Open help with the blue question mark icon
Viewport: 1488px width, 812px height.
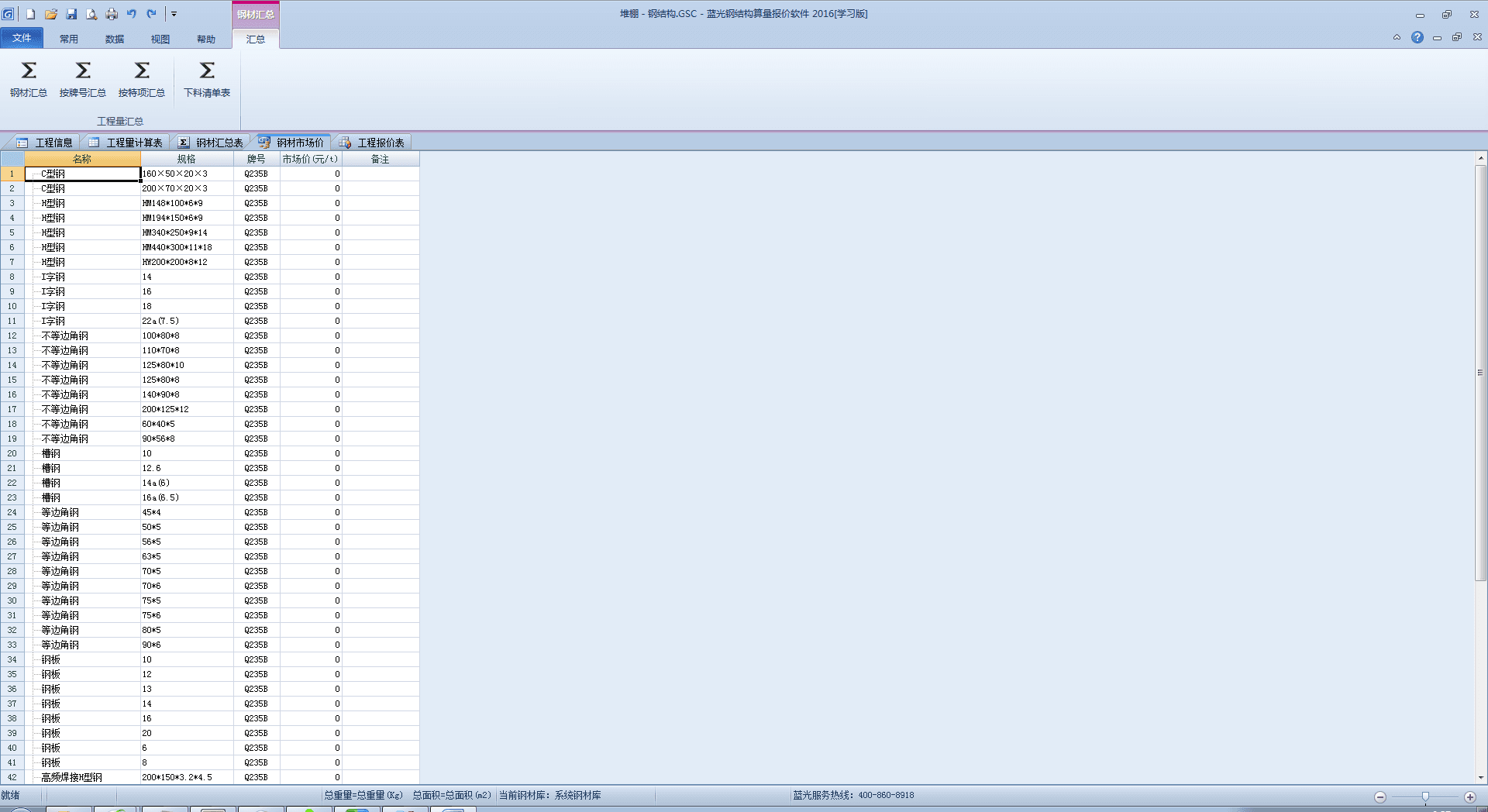tap(1417, 37)
